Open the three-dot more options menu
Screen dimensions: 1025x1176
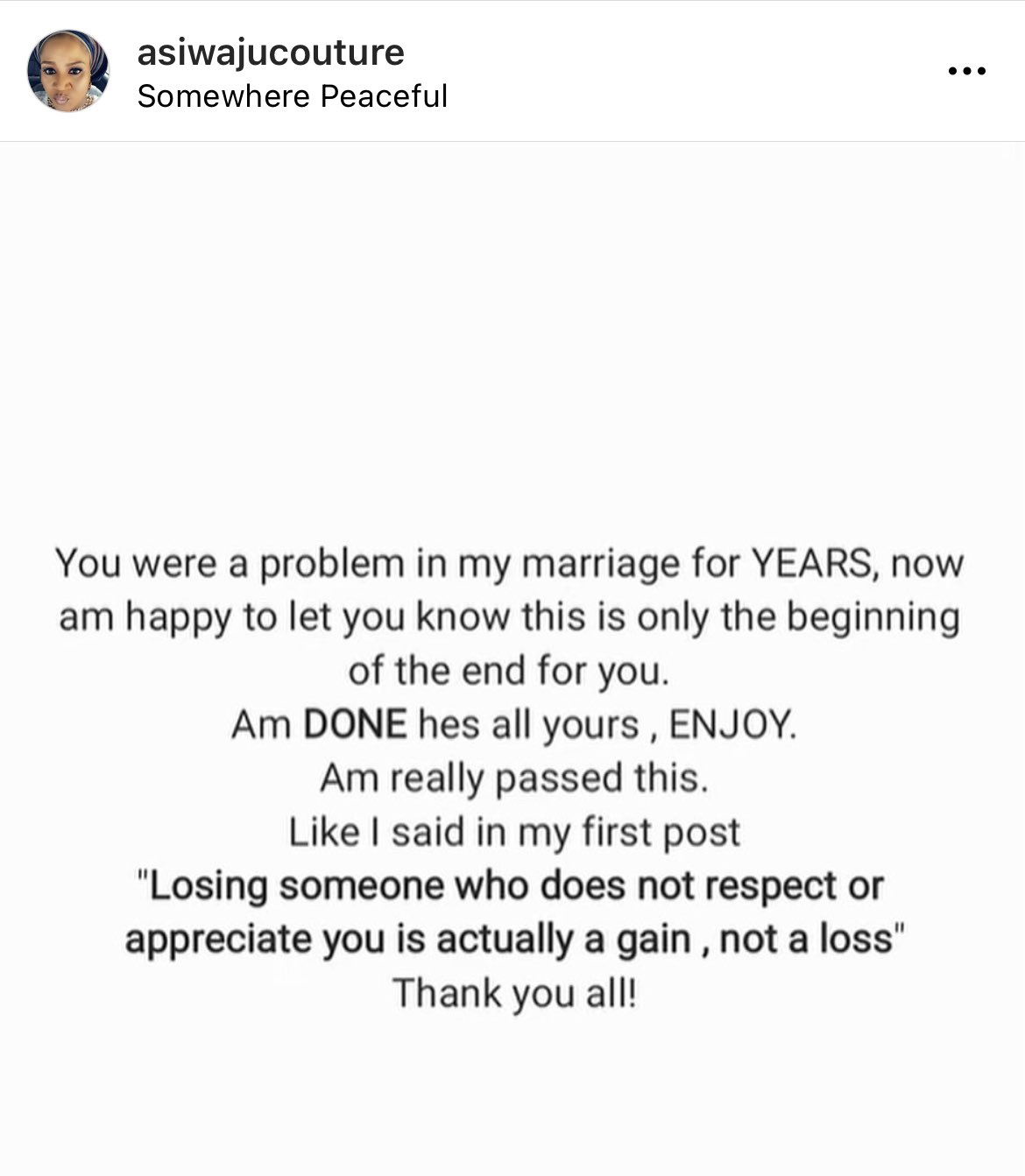(x=967, y=71)
